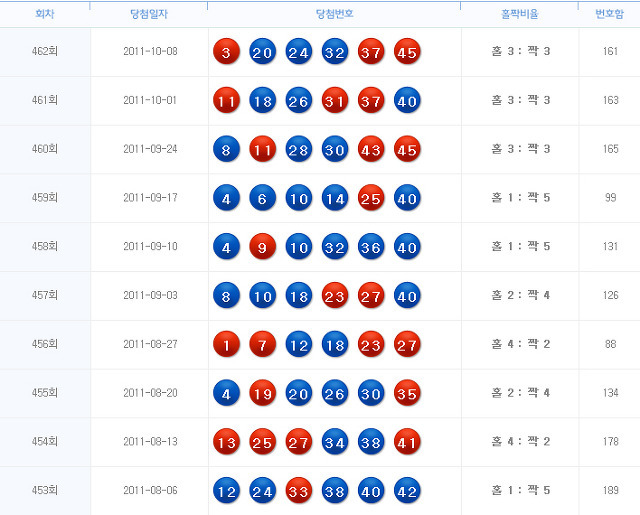The image size is (640, 515).
Task: Select the 461회 round cell
Action: [45, 100]
